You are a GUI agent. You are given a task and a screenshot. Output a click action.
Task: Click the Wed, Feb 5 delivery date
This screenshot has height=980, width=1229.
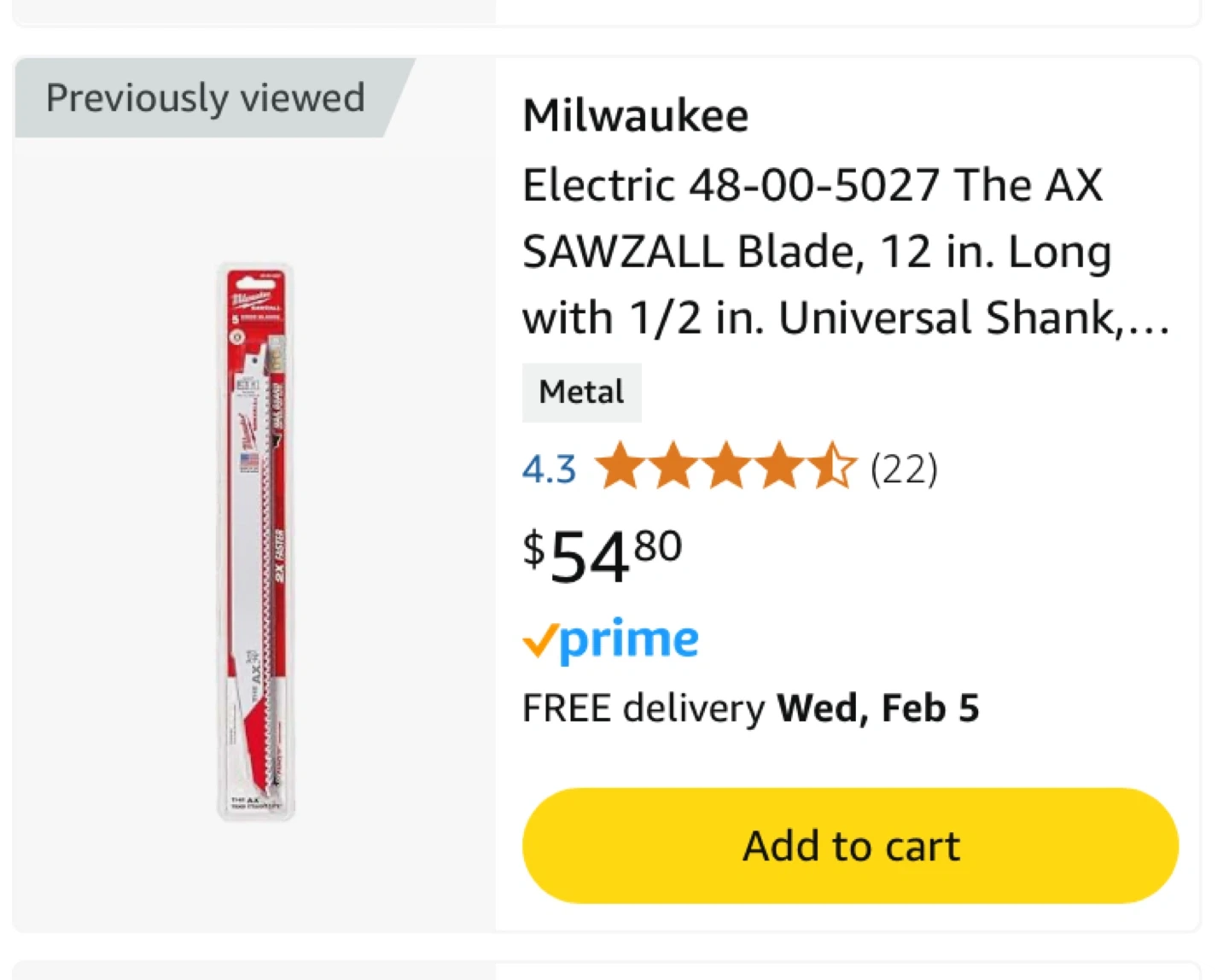[877, 709]
